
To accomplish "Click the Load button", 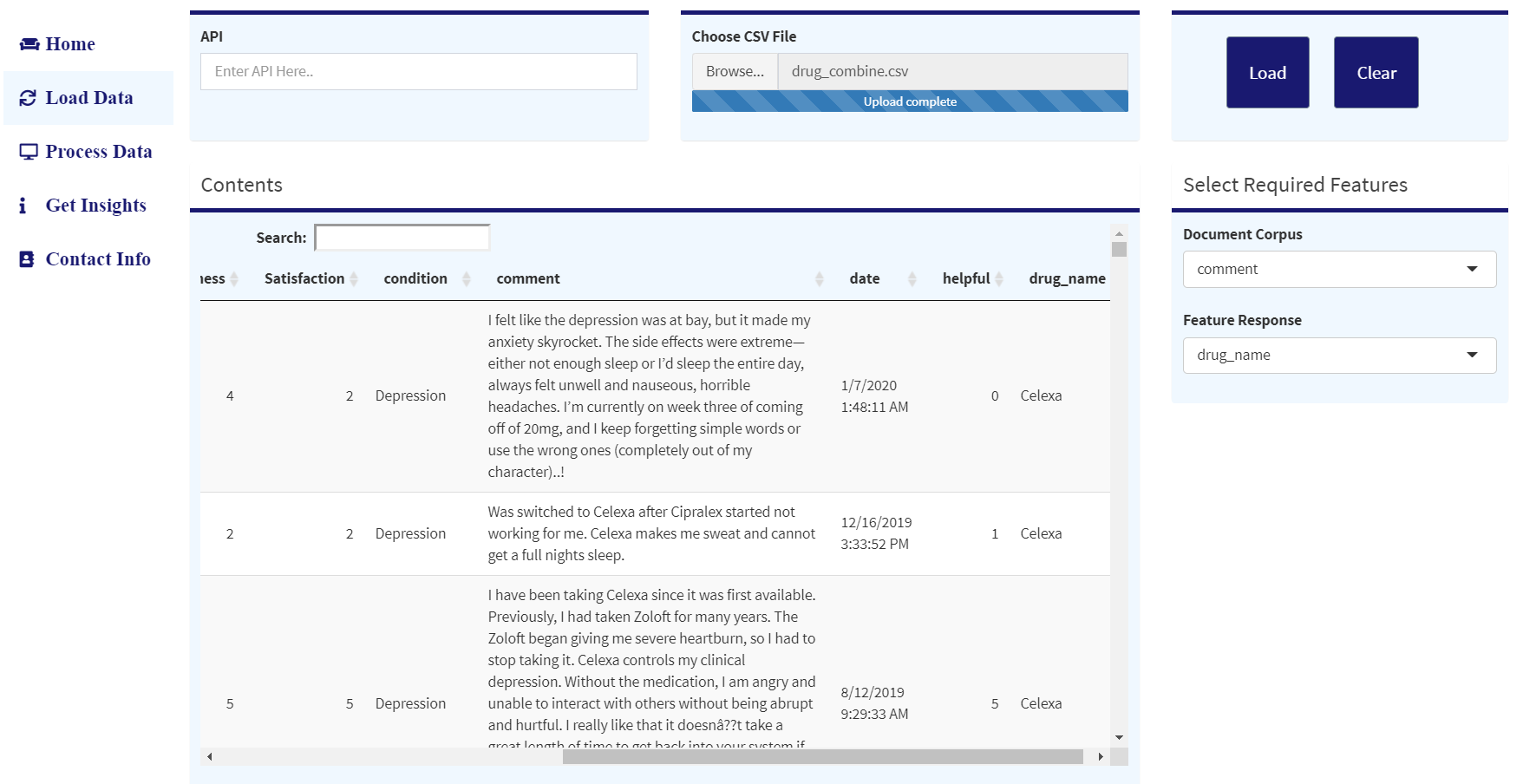I will [1267, 73].
